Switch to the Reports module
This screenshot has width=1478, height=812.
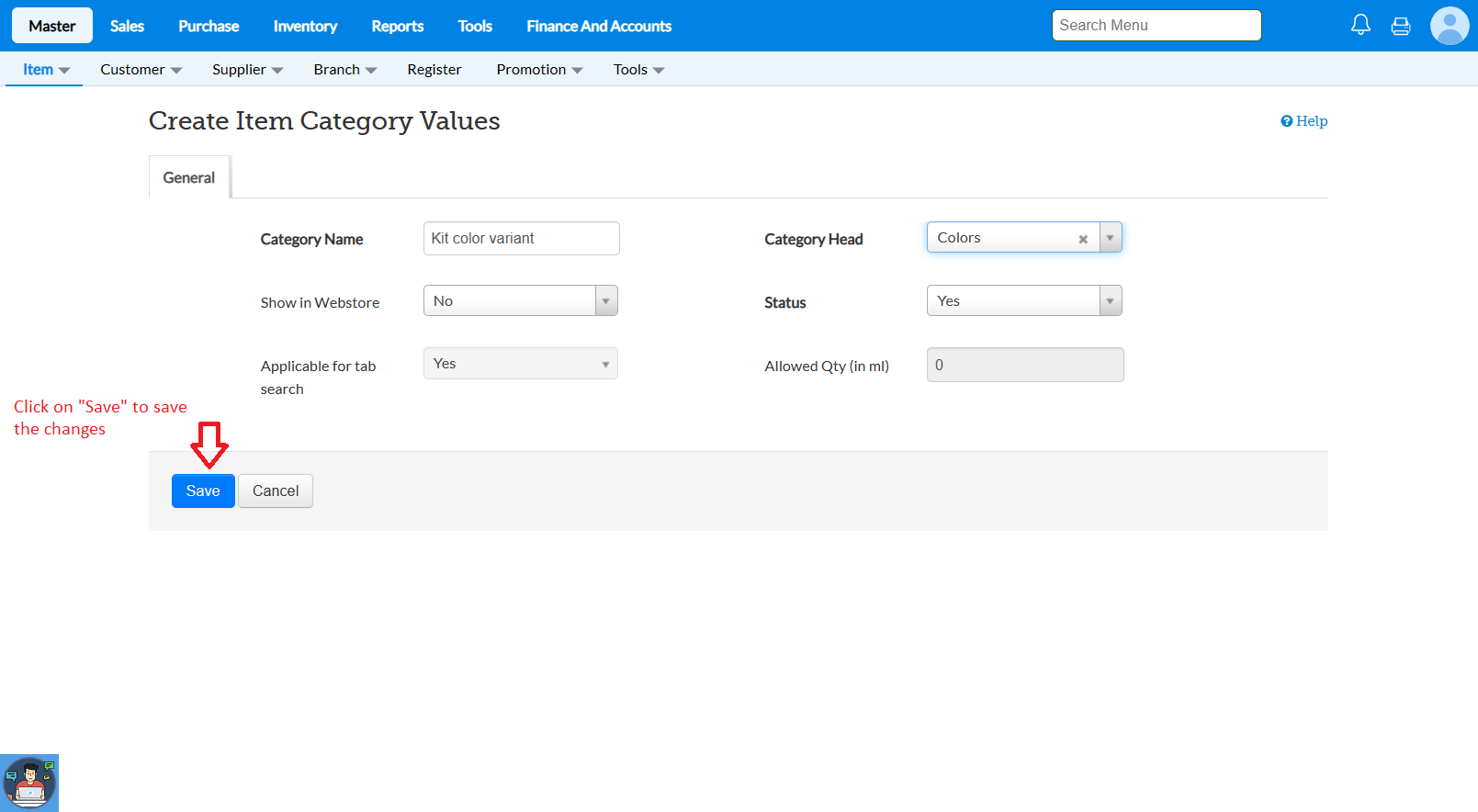pyautogui.click(x=398, y=26)
